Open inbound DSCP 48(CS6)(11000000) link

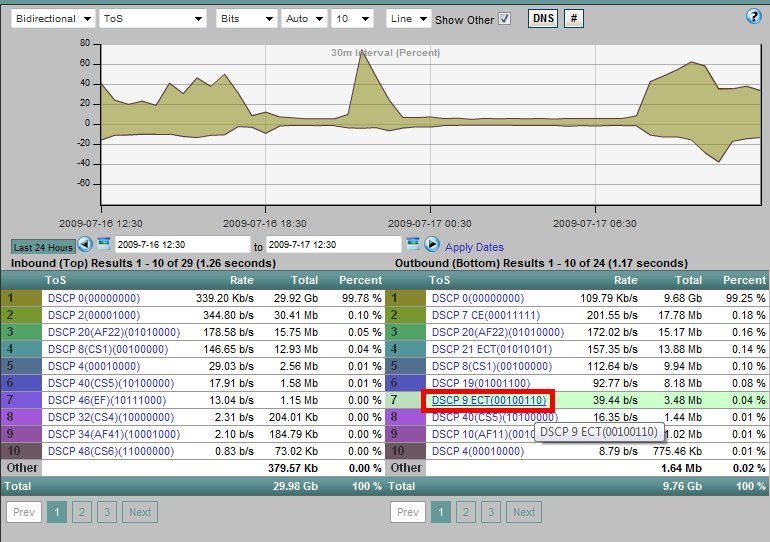click(x=111, y=451)
